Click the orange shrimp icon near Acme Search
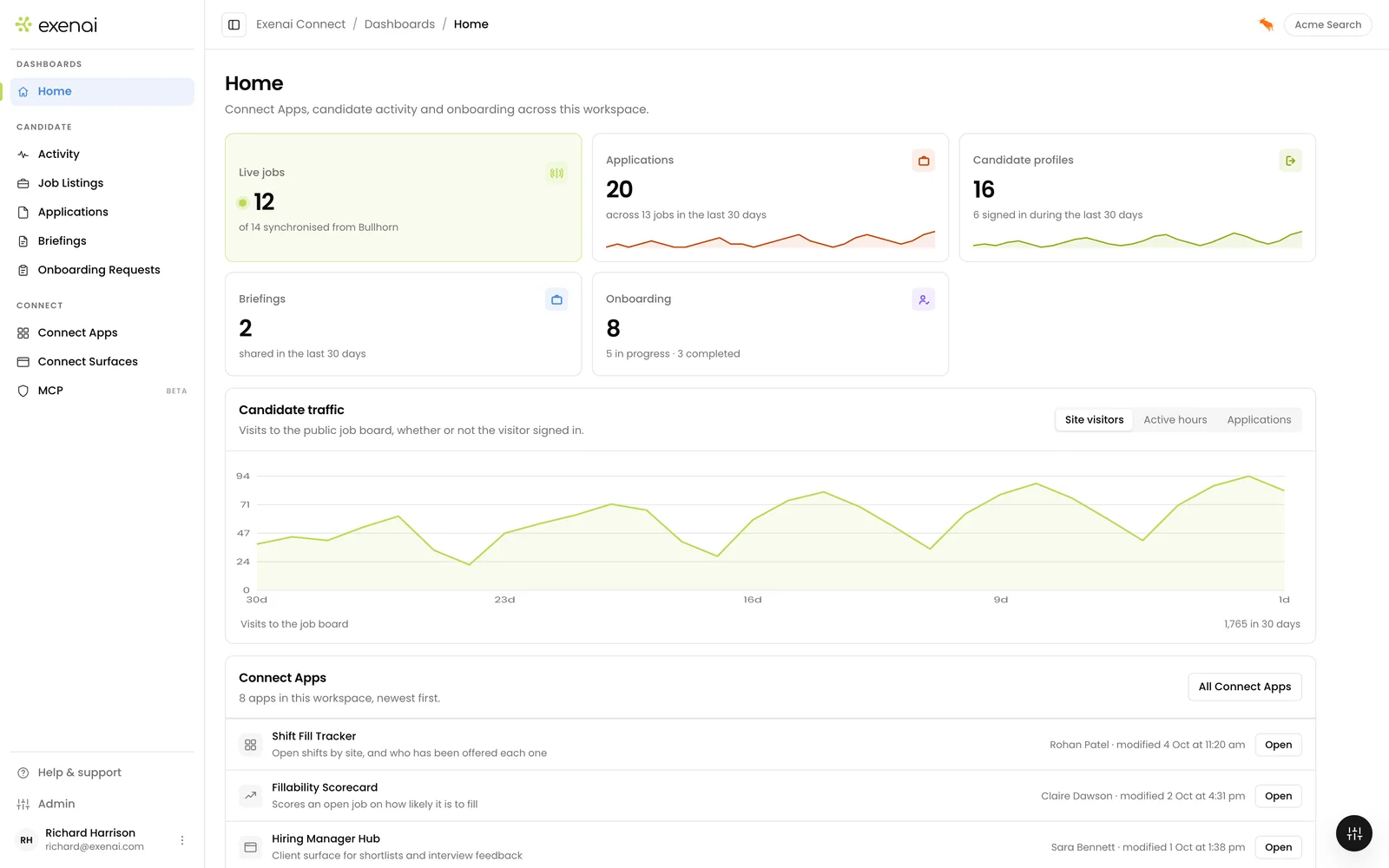 point(1266,24)
